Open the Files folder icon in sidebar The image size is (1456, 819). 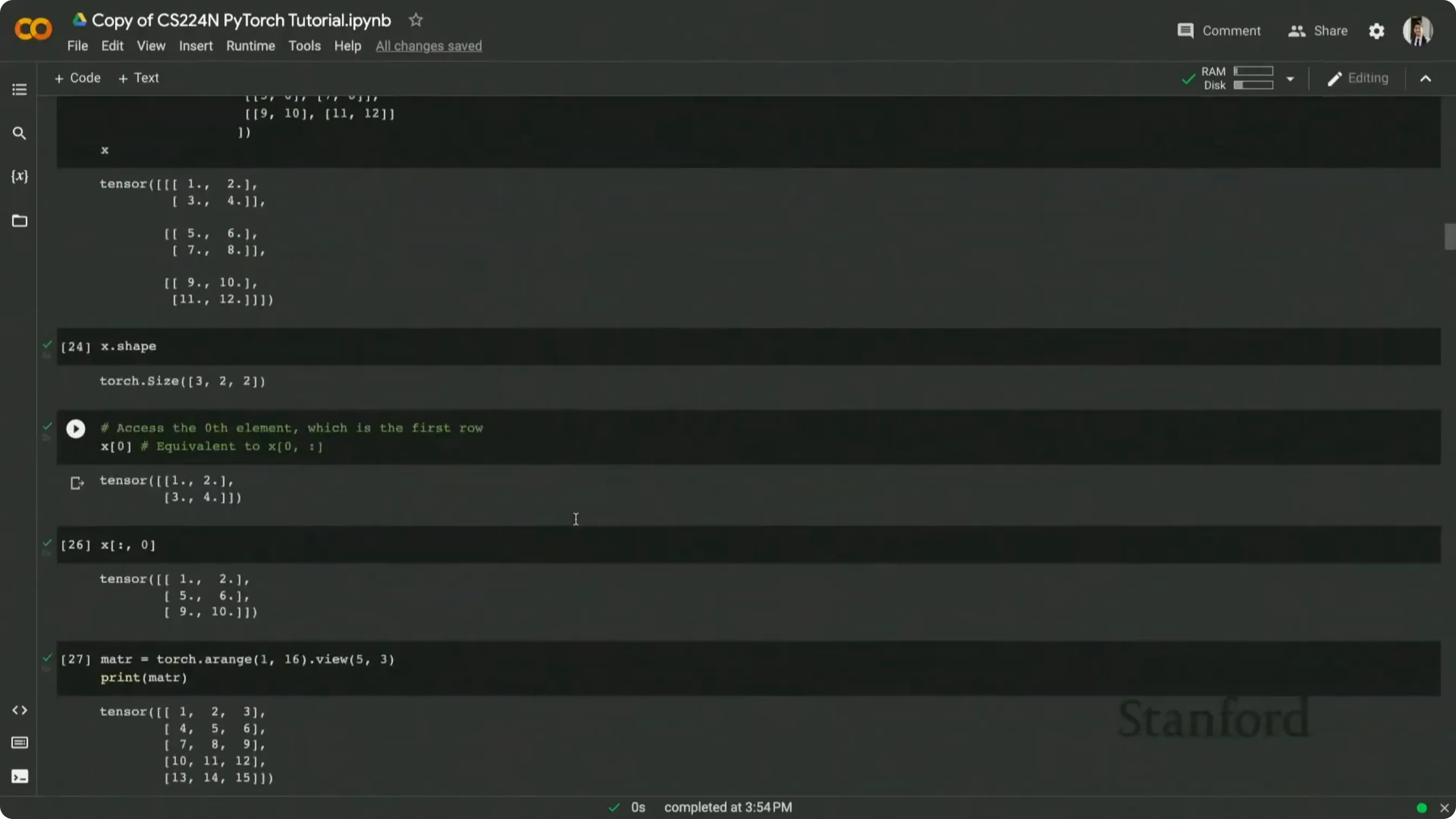[x=19, y=220]
